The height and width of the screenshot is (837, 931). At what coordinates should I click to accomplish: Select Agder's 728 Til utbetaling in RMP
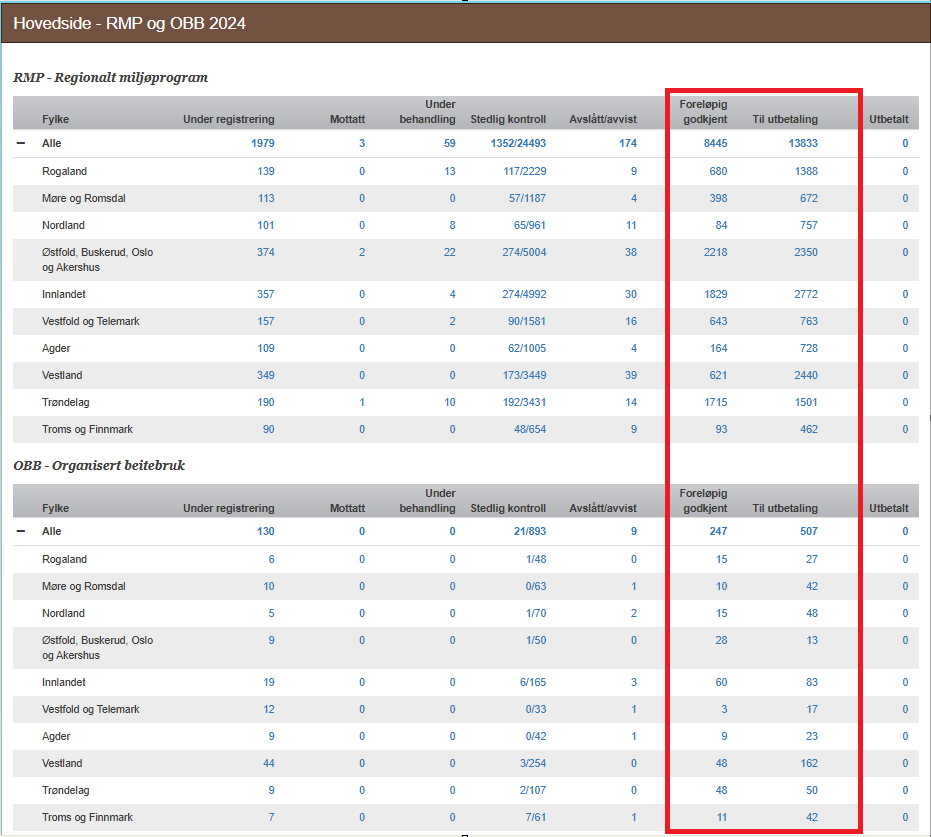808,349
